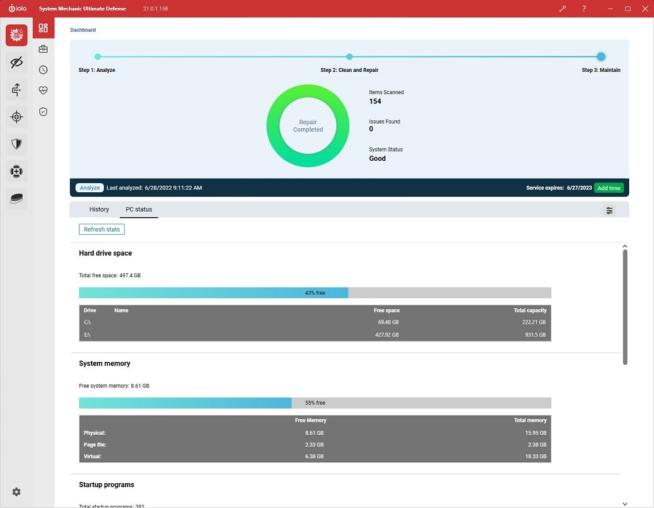Click the Service expires date text
The height and width of the screenshot is (508, 654).
click(x=558, y=188)
